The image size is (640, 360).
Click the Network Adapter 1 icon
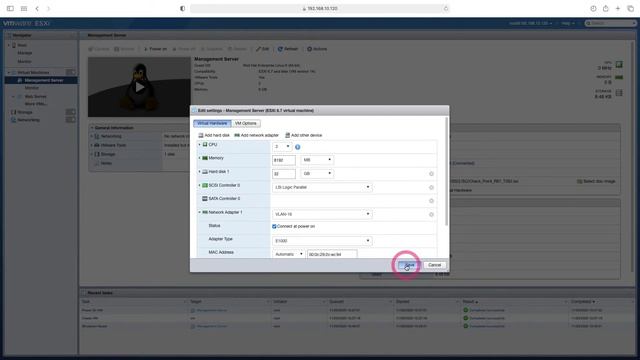(205, 212)
